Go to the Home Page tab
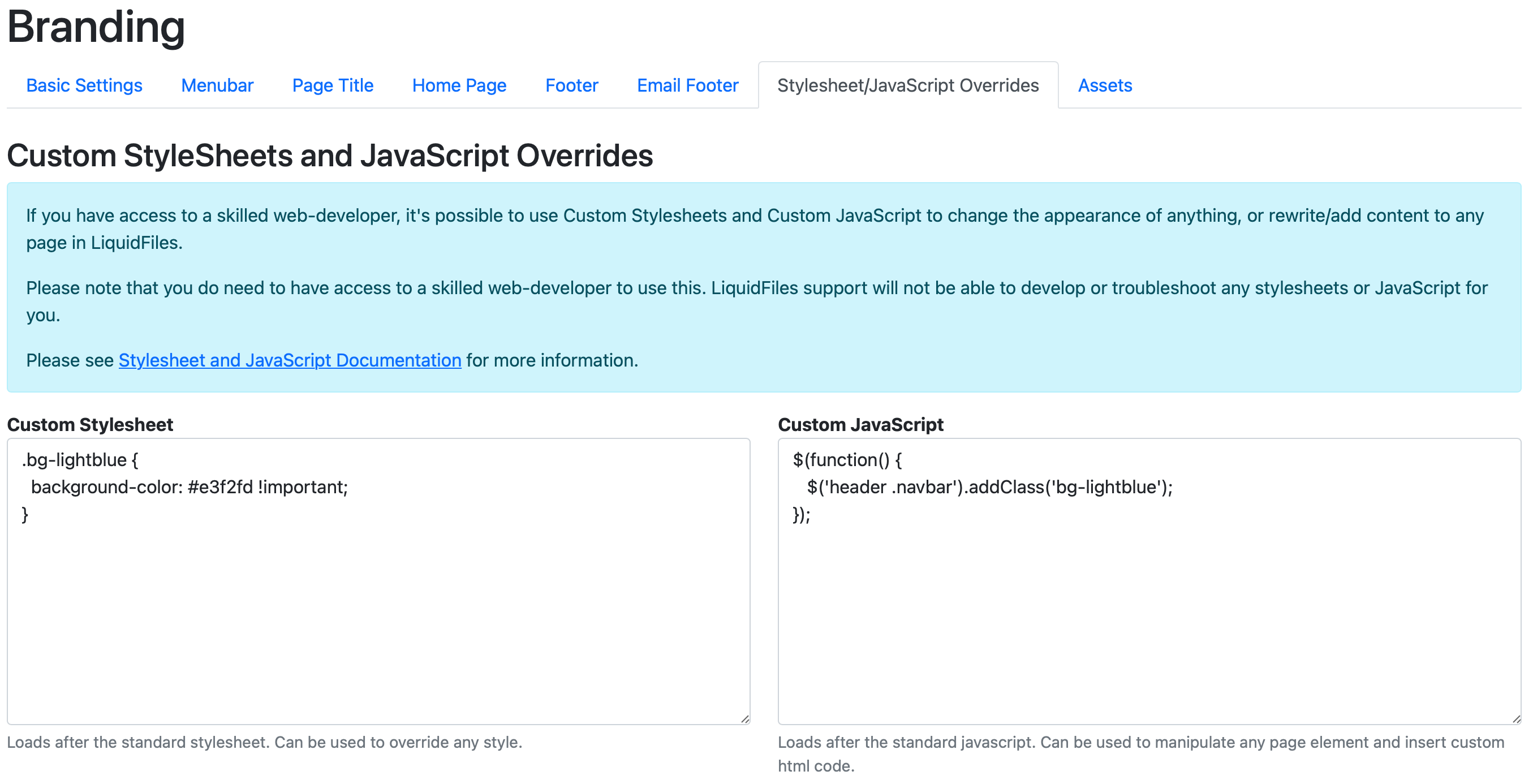The image size is (1533, 784). 459,85
